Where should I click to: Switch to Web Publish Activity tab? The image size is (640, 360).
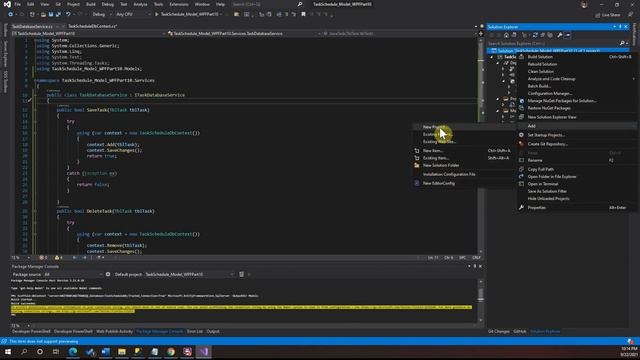(x=114, y=331)
